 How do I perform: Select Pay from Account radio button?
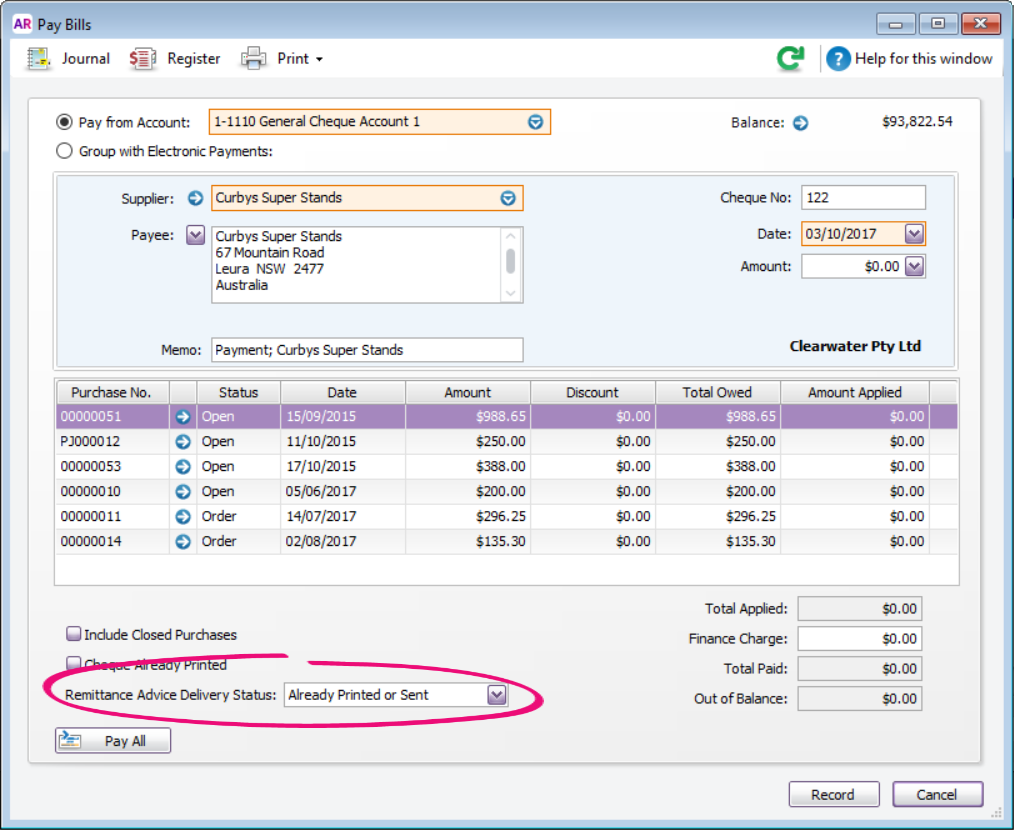[64, 122]
